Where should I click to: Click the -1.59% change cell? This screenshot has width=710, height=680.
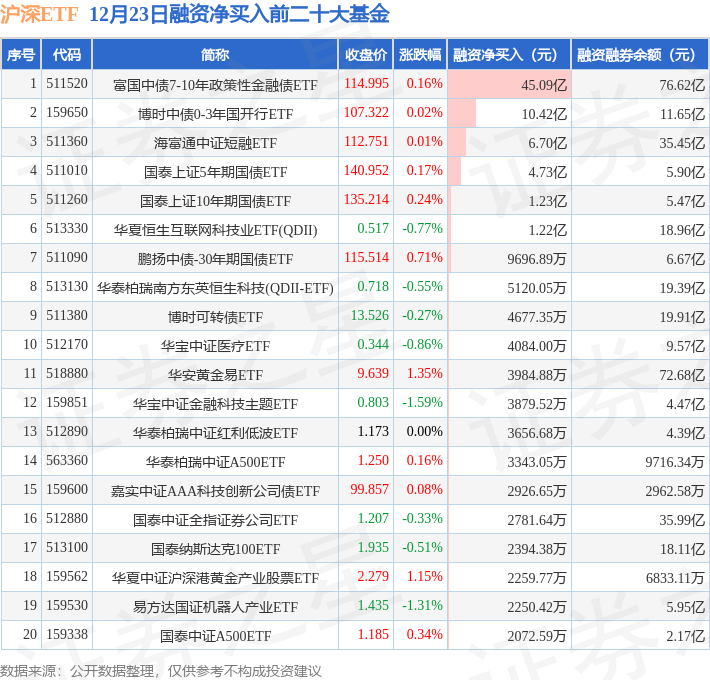(422, 402)
